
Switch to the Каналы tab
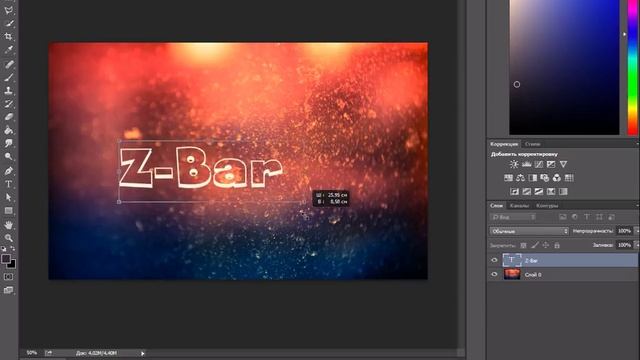coord(519,205)
